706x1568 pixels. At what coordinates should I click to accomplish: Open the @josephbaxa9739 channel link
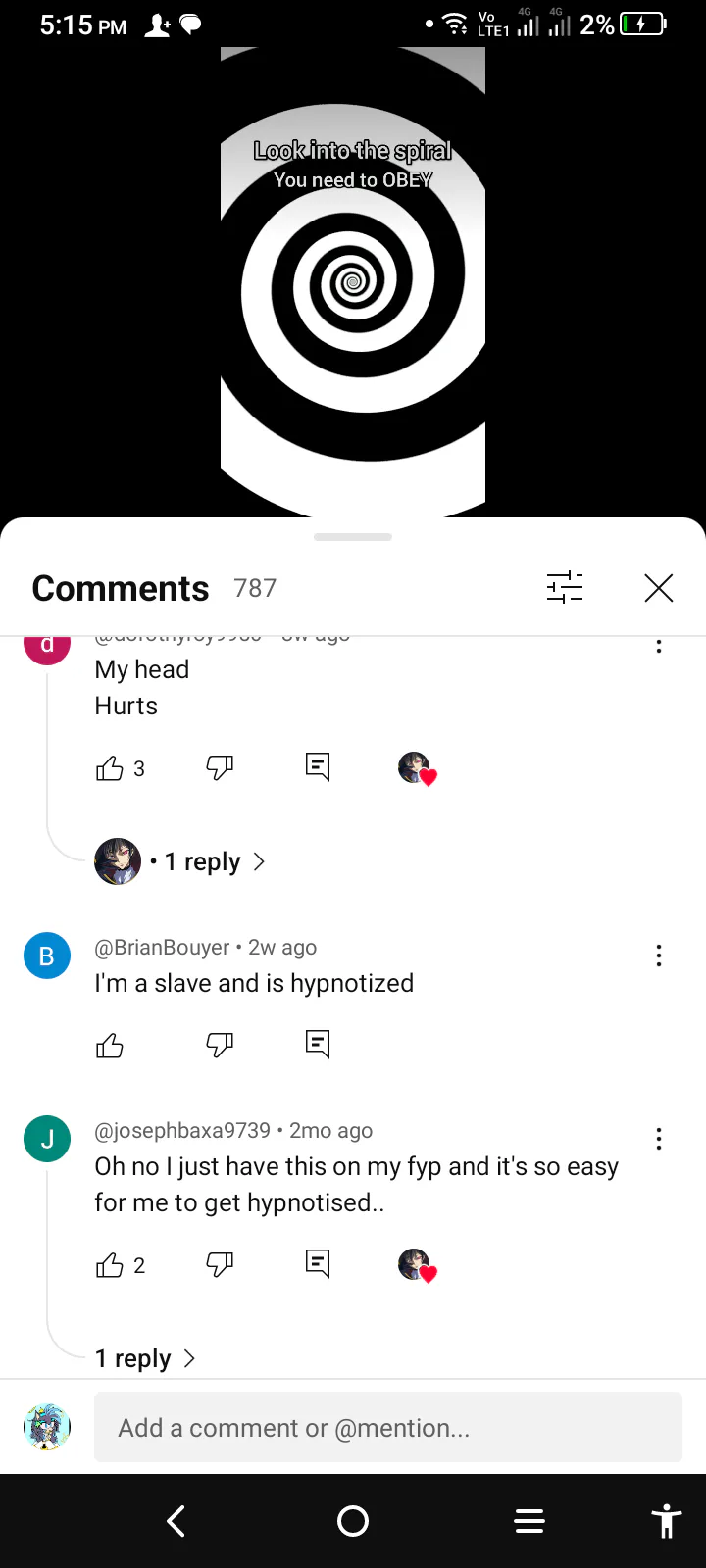click(x=182, y=1131)
